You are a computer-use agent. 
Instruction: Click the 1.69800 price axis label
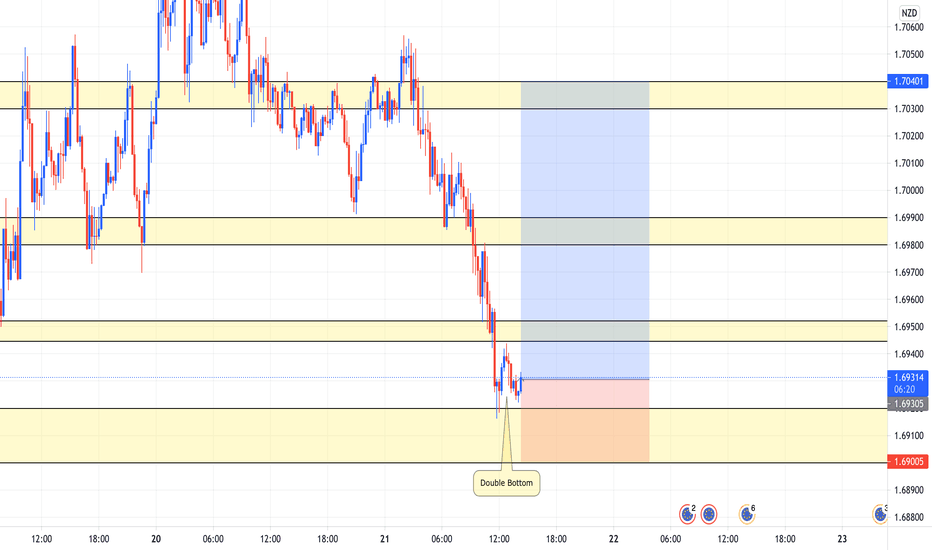click(909, 245)
